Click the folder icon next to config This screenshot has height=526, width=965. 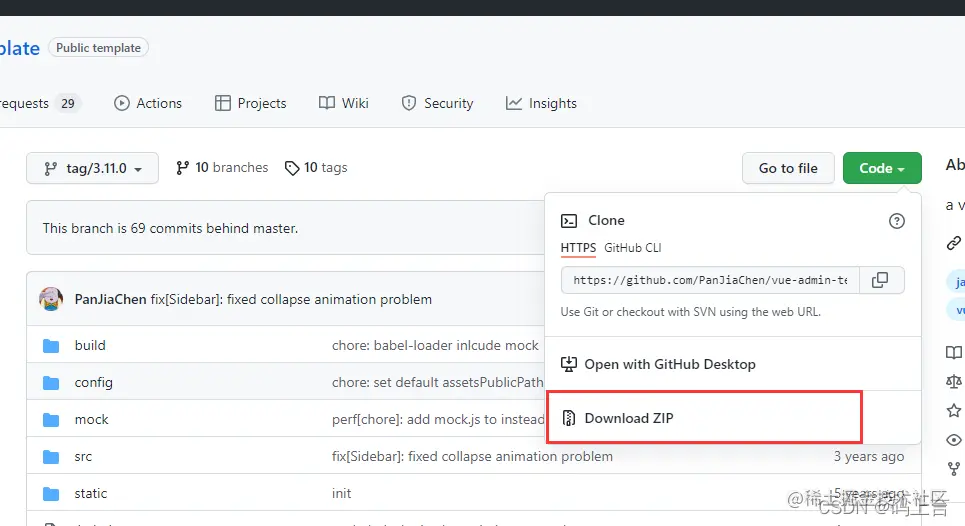point(51,383)
